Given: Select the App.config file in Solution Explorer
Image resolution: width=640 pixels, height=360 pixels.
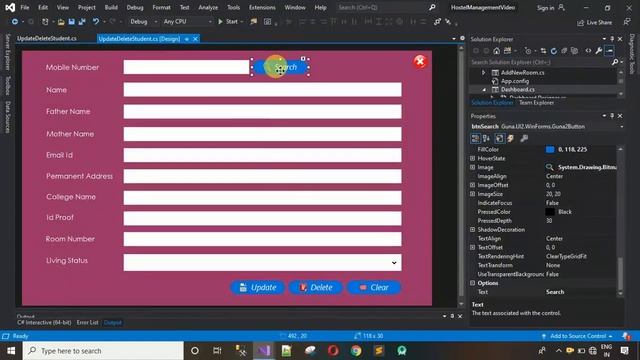Looking at the screenshot, I should pos(515,81).
